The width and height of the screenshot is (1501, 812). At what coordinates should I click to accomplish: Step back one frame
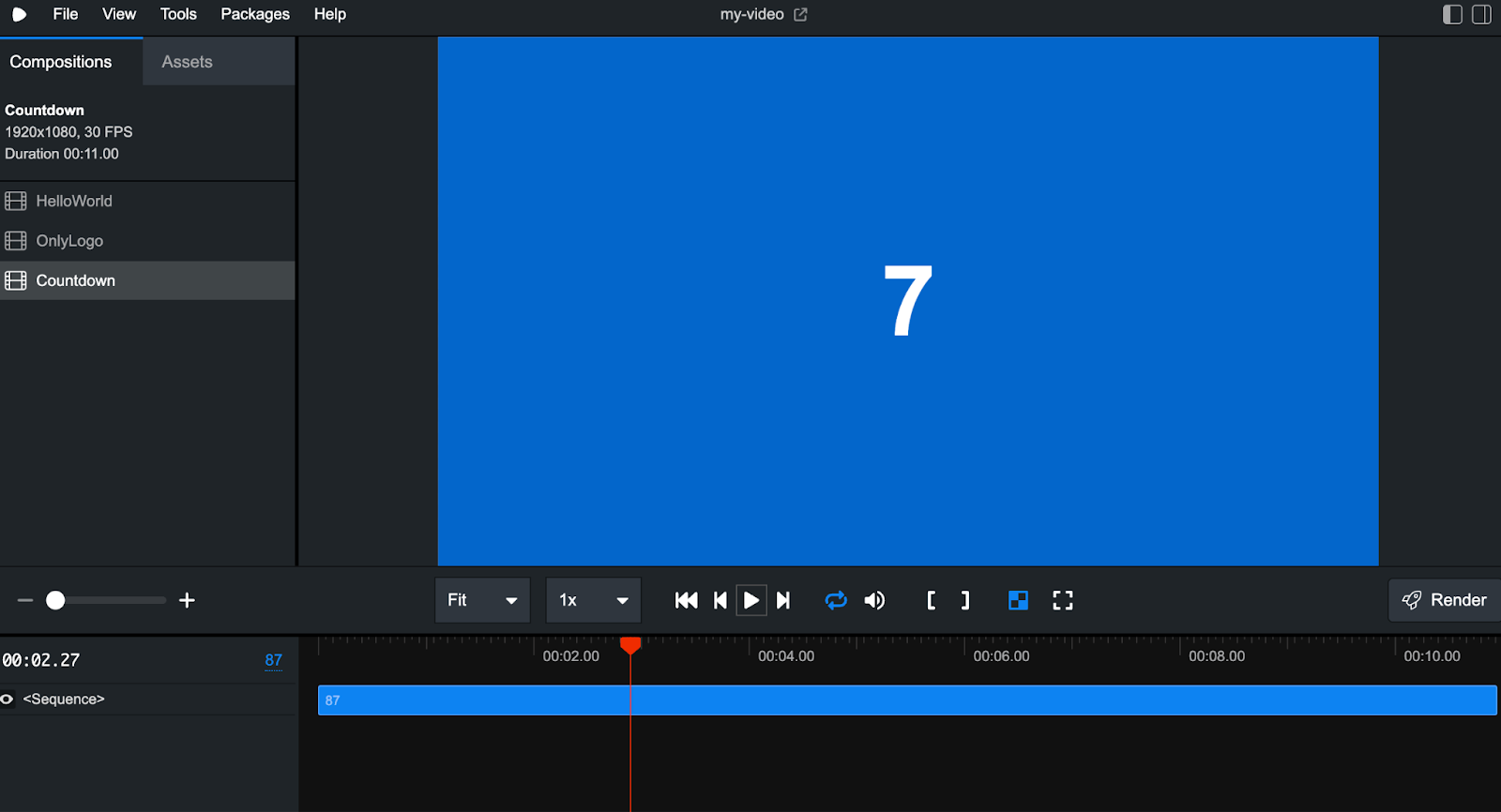[720, 600]
